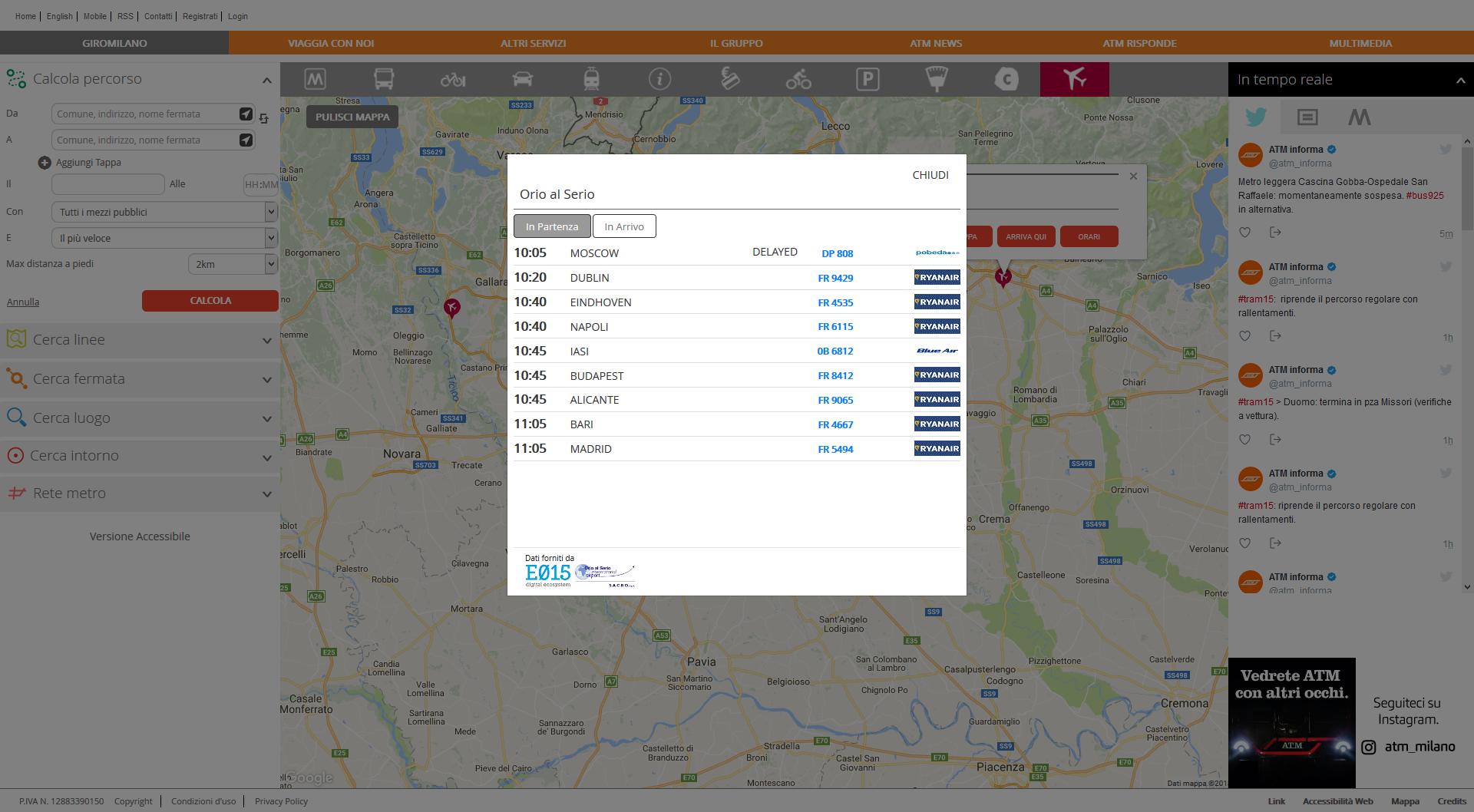
Task: Select the In Partenza departures tab
Action: (x=551, y=226)
